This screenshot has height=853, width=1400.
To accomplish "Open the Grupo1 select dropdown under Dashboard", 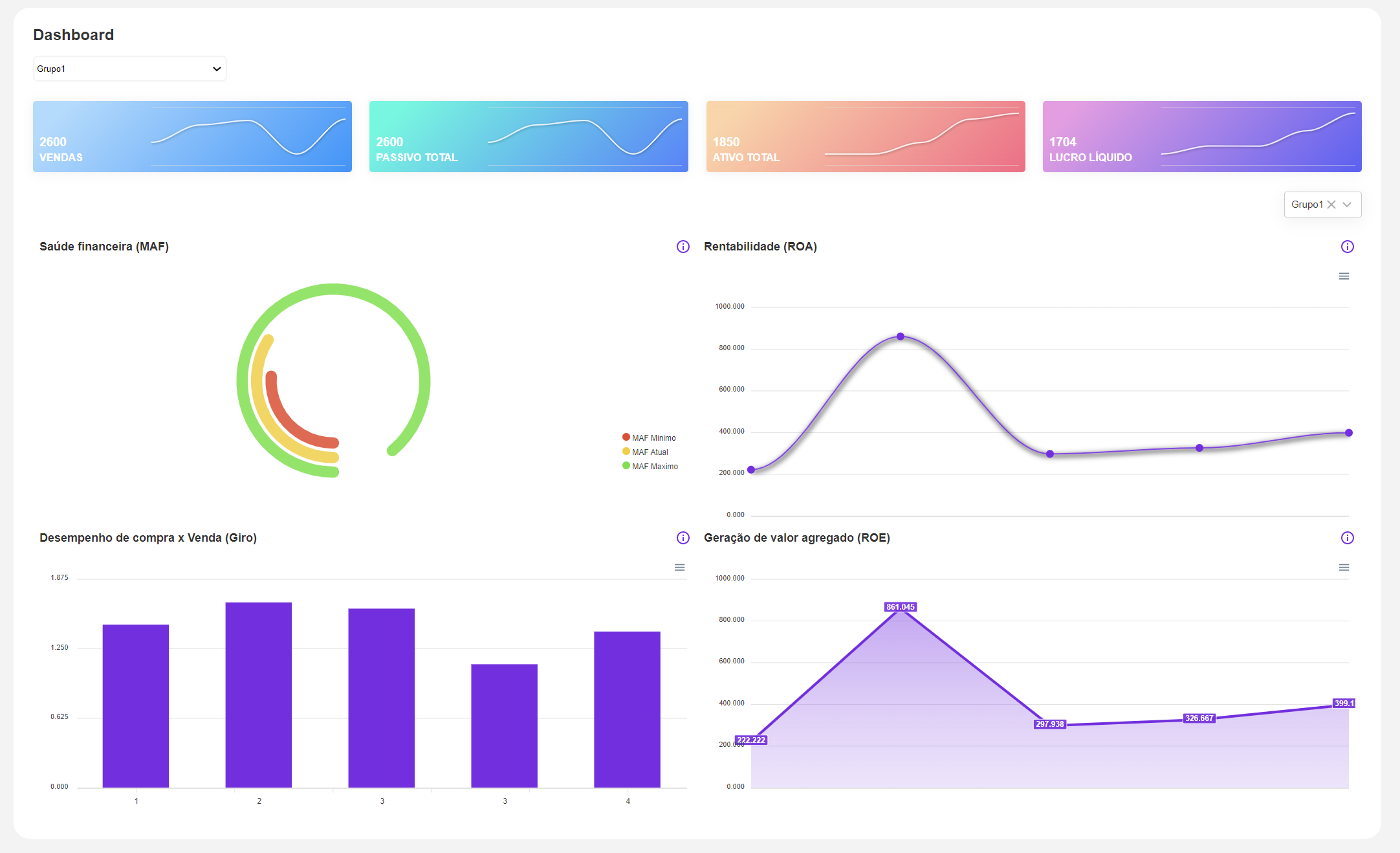I will [x=129, y=69].
